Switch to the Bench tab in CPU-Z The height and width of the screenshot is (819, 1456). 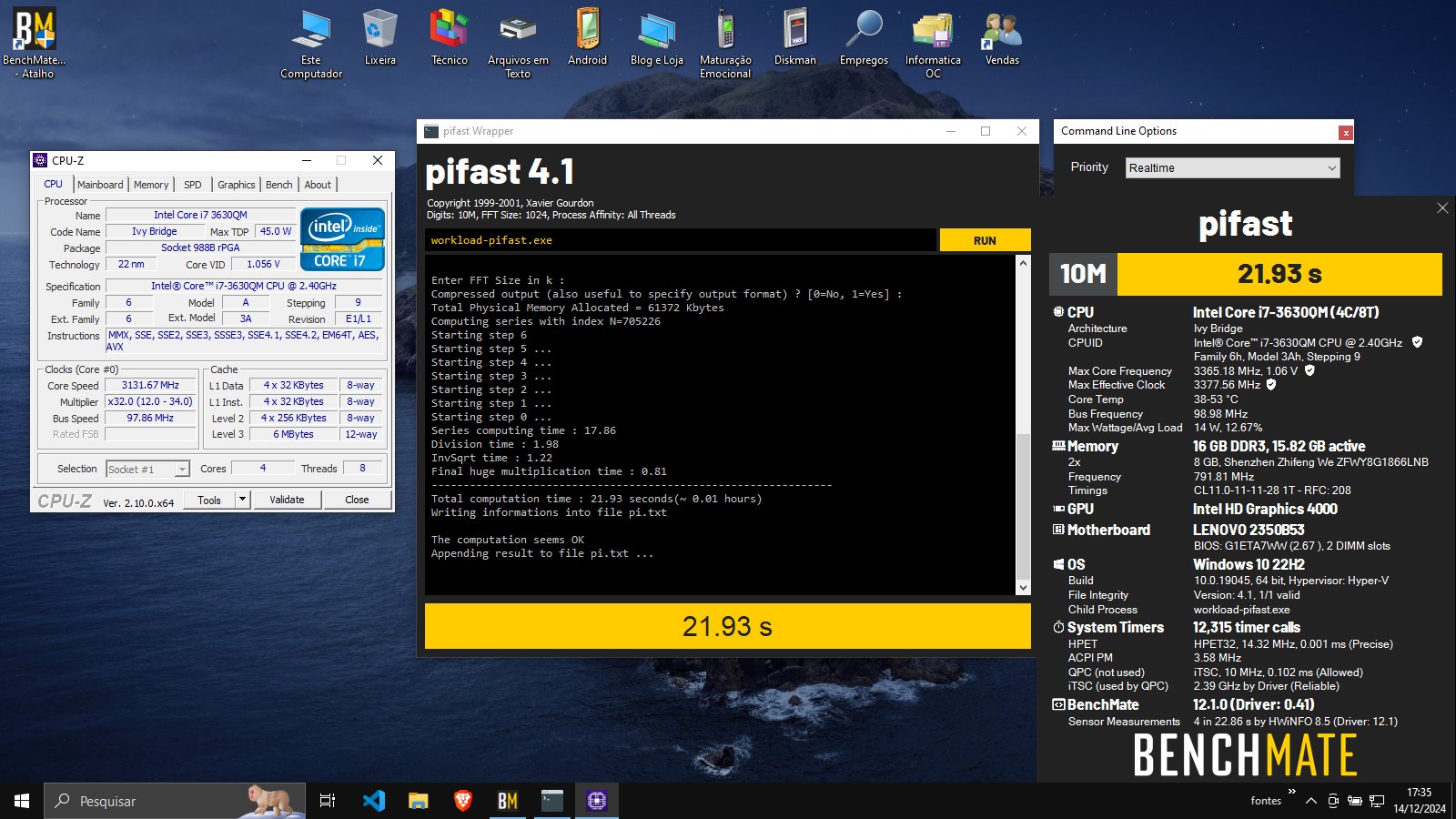tap(279, 185)
